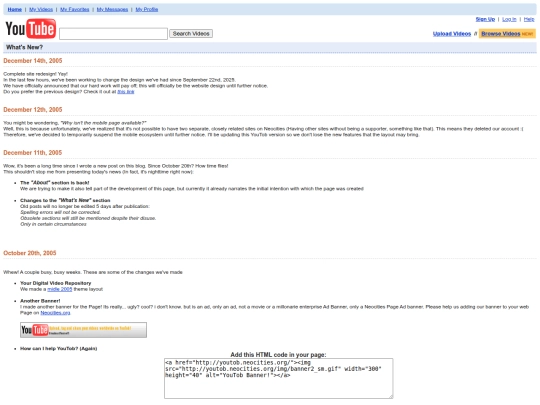
Task: Click the 'Another Banner!' list item title
Action: (x=40, y=301)
